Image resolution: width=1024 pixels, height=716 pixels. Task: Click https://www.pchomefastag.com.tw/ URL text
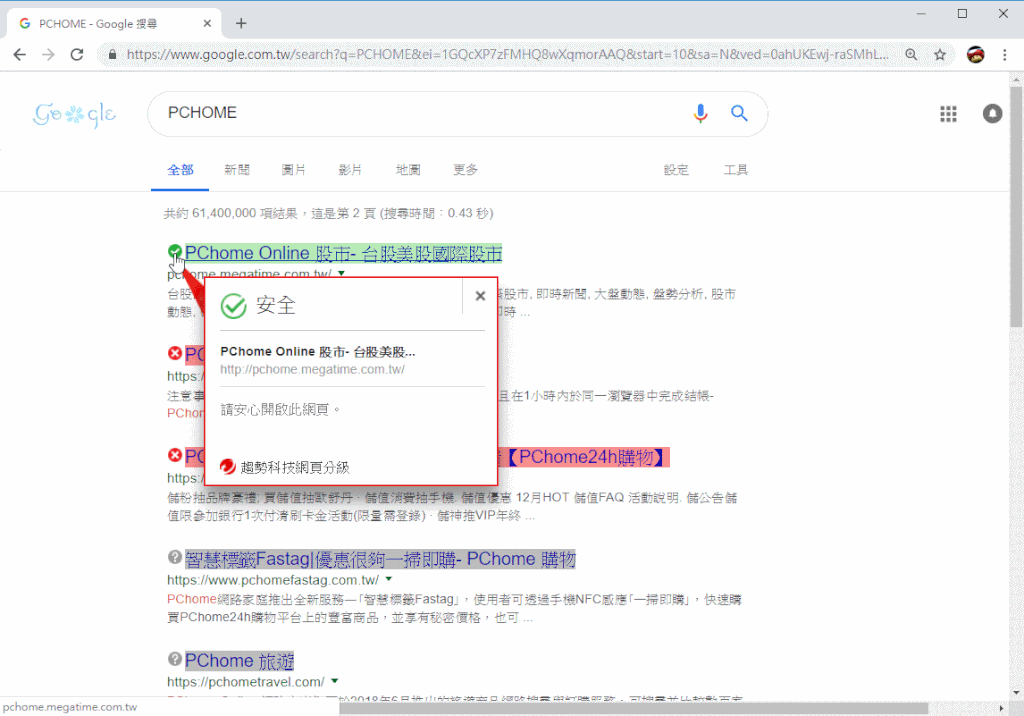pos(273,580)
